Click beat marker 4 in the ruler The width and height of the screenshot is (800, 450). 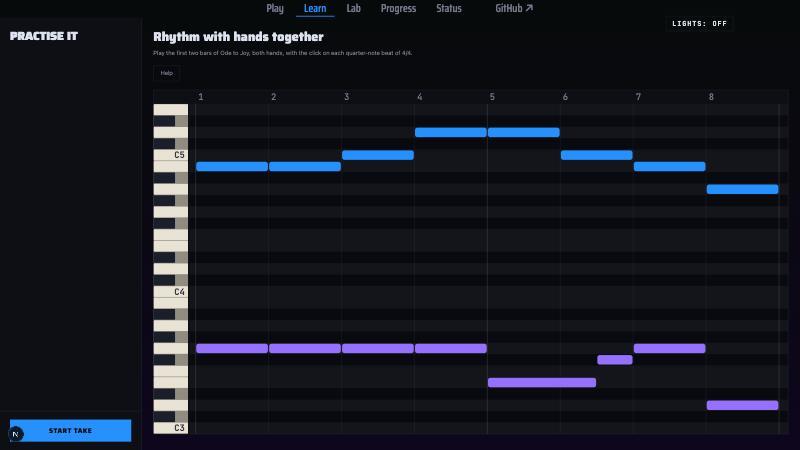click(x=419, y=96)
